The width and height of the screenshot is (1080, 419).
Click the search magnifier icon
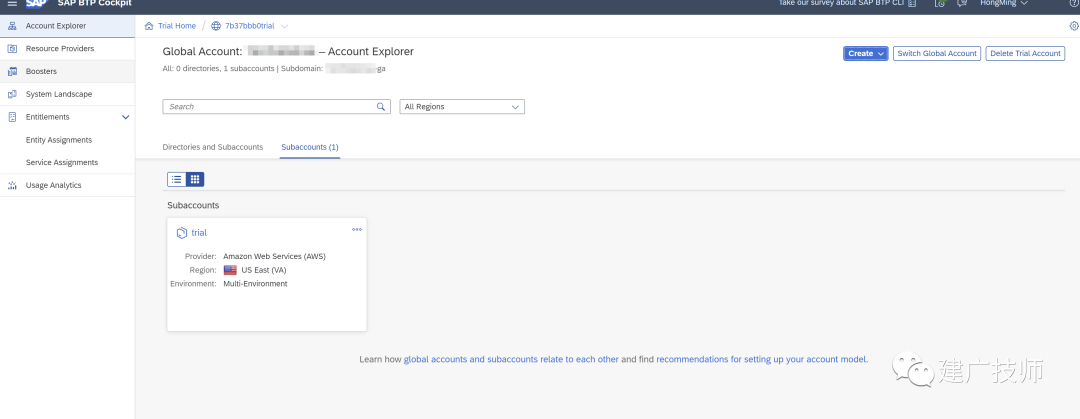point(380,107)
